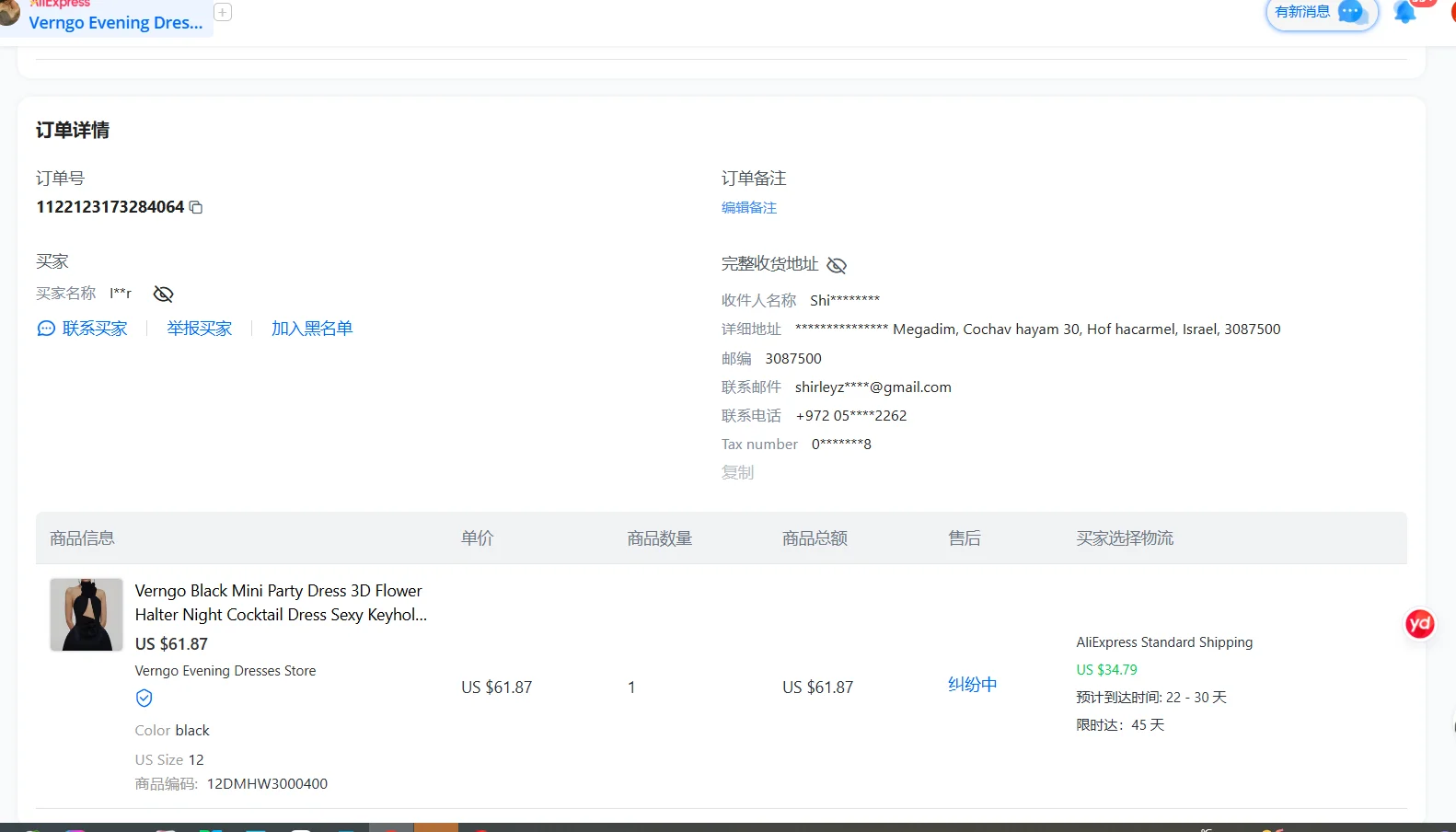Image resolution: width=1456 pixels, height=832 pixels.
Task: Click the product code 12DMHW3000400
Action: click(267, 784)
